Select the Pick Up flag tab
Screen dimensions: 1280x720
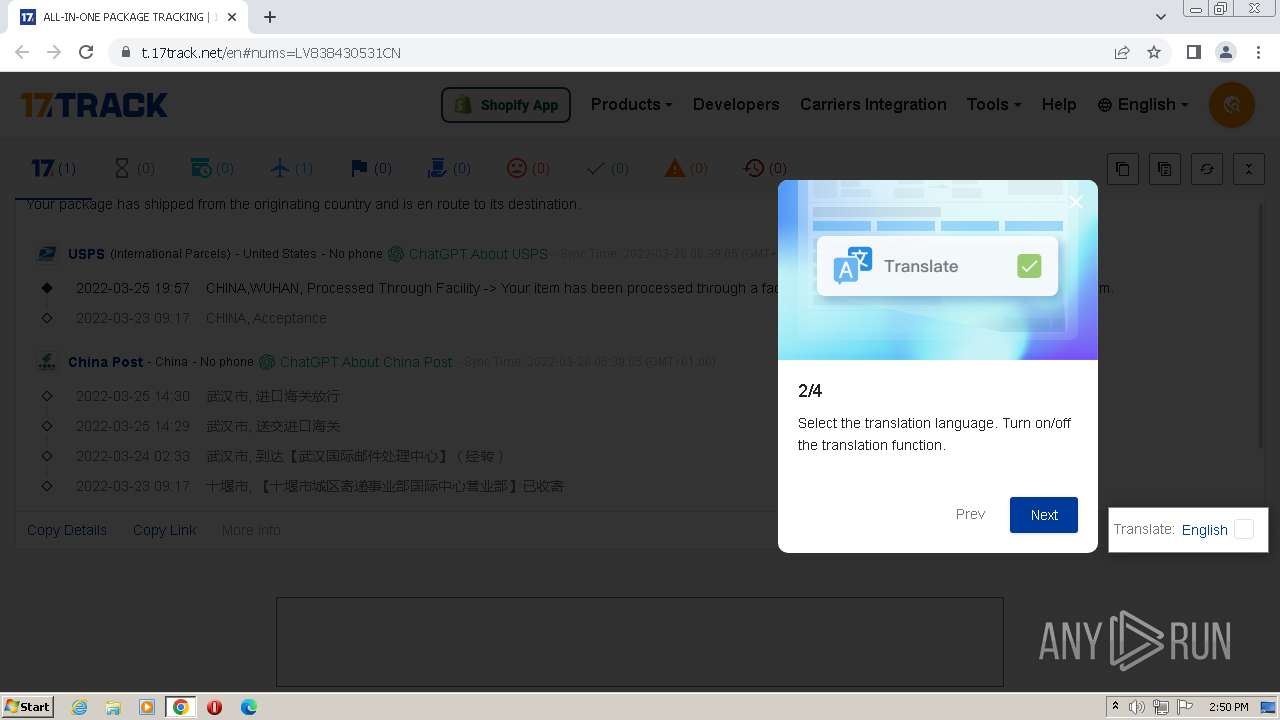[x=370, y=168]
